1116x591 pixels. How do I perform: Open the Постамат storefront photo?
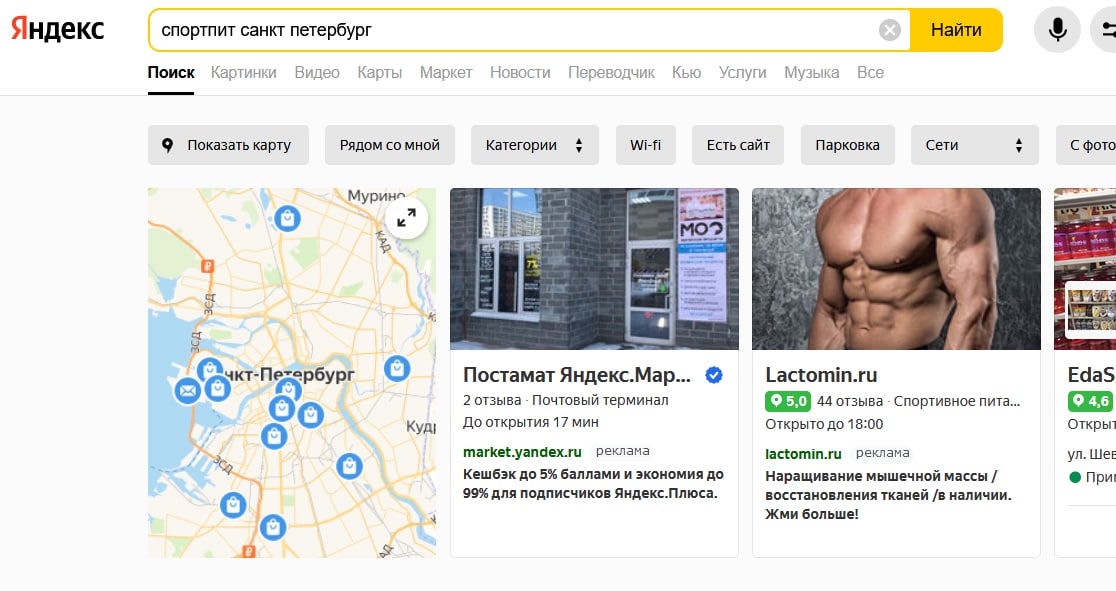(594, 268)
